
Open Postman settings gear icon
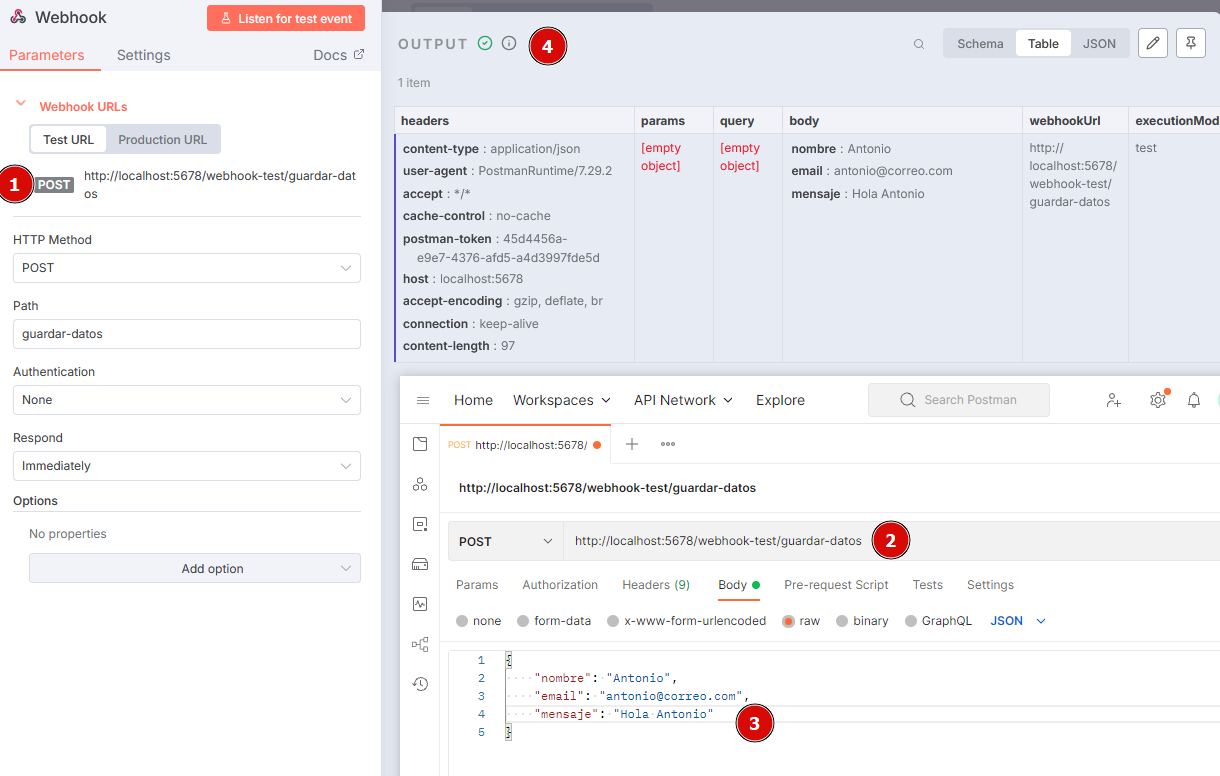1158,400
